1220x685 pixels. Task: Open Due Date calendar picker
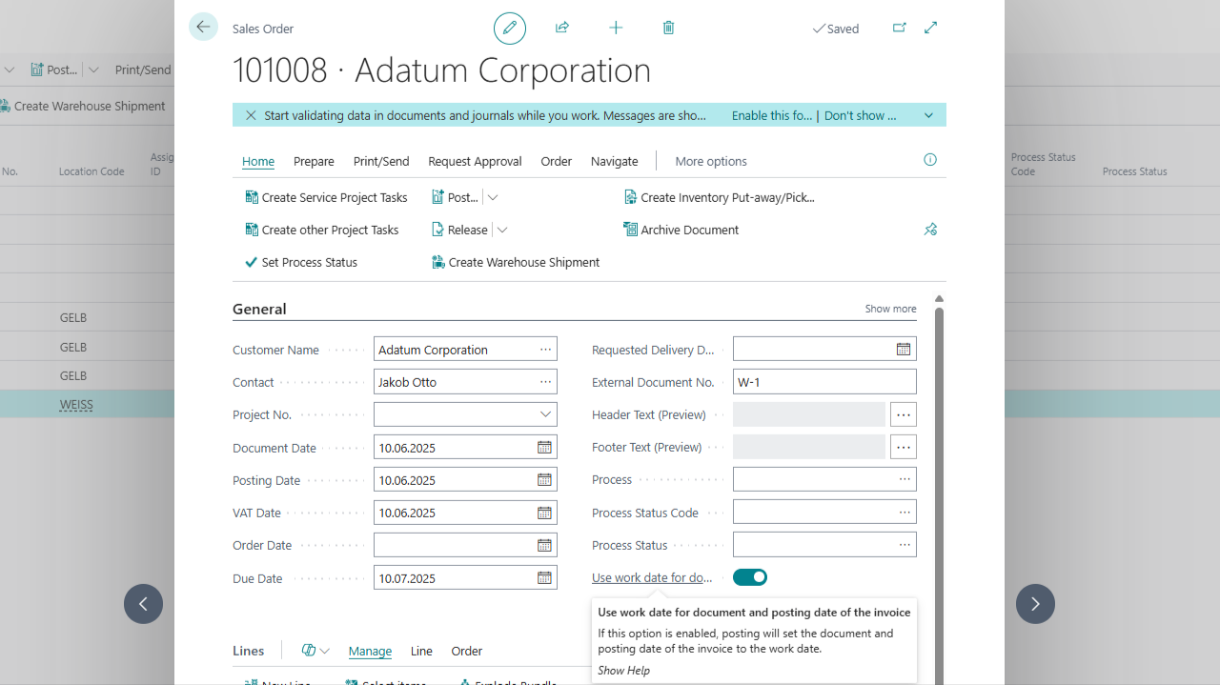pyautogui.click(x=544, y=577)
